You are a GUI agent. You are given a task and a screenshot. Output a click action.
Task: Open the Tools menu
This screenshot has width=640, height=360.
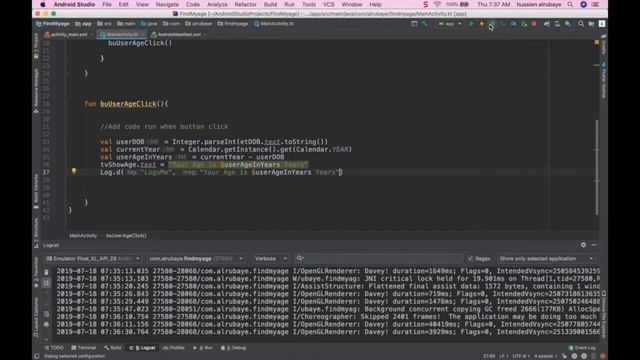pos(309,4)
